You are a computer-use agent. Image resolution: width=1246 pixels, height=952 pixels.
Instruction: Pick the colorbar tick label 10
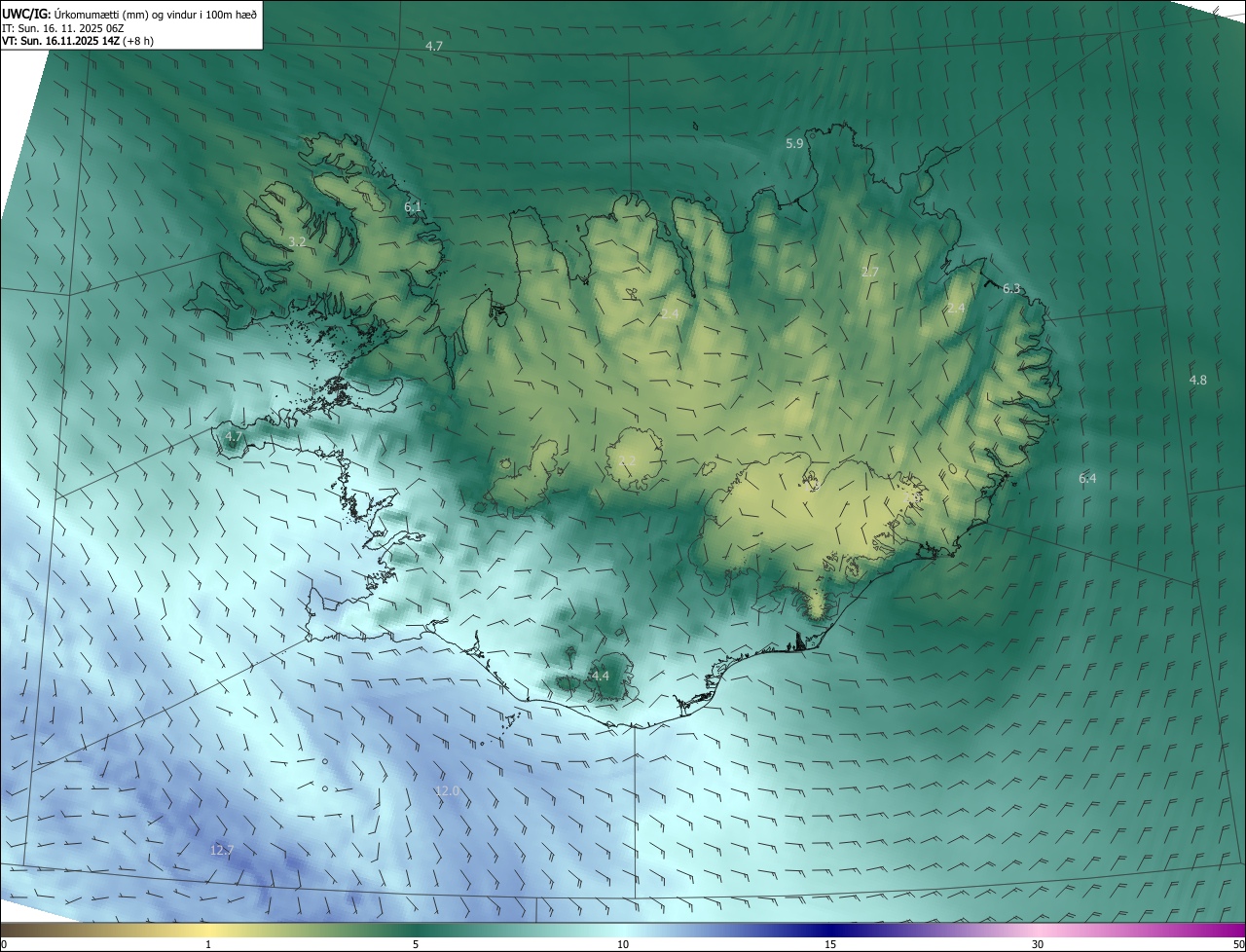tap(623, 944)
